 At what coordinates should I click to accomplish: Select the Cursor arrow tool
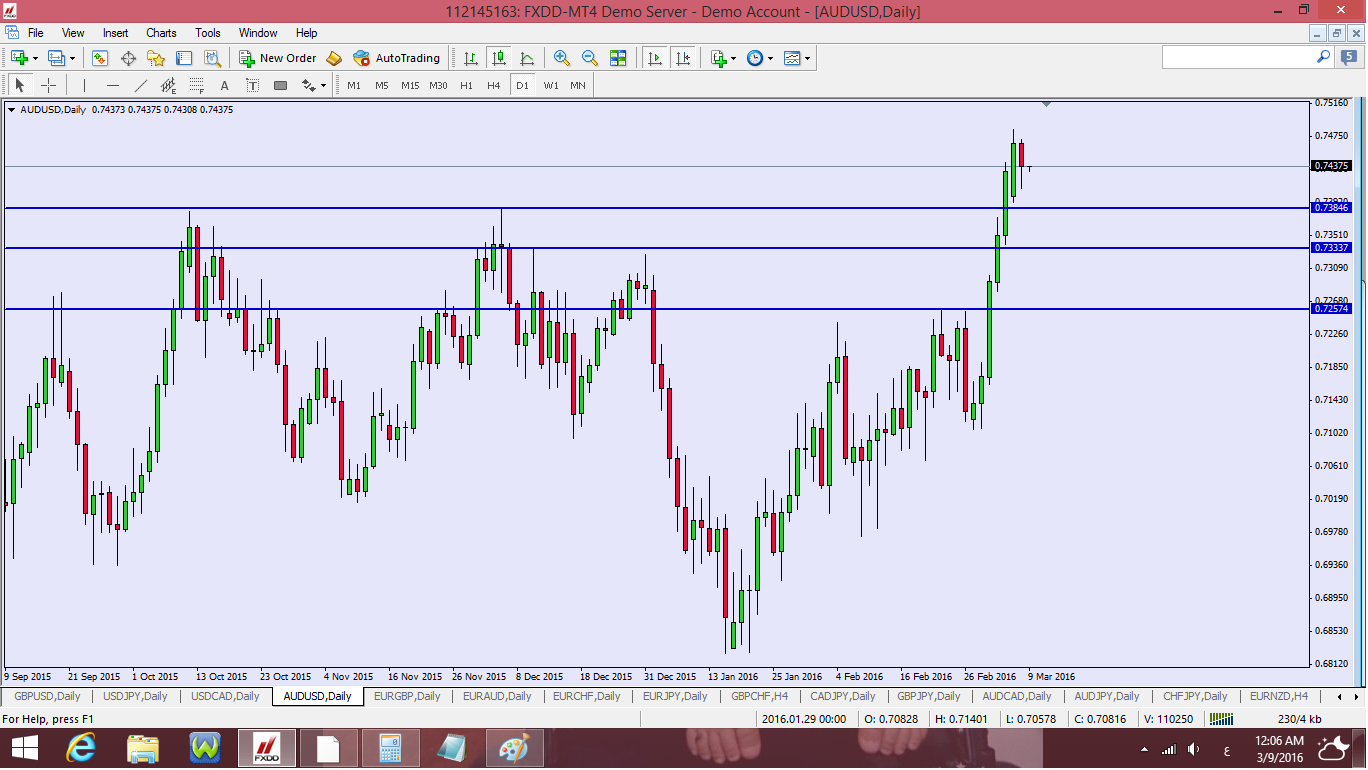click(x=19, y=85)
